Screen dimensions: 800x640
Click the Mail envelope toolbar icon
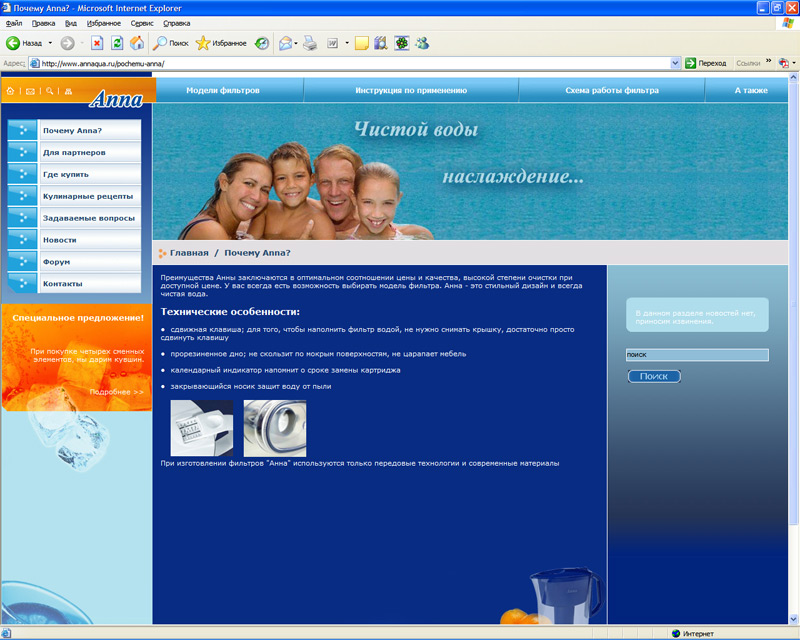(x=285, y=43)
